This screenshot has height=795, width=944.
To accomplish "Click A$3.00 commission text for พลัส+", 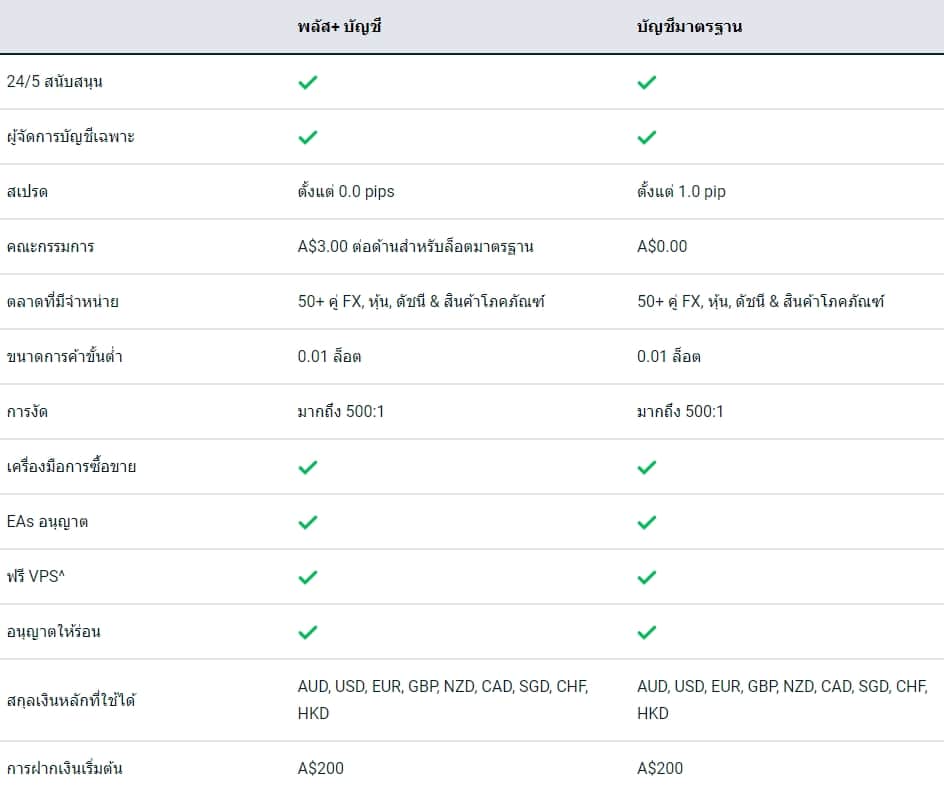I will point(415,246).
